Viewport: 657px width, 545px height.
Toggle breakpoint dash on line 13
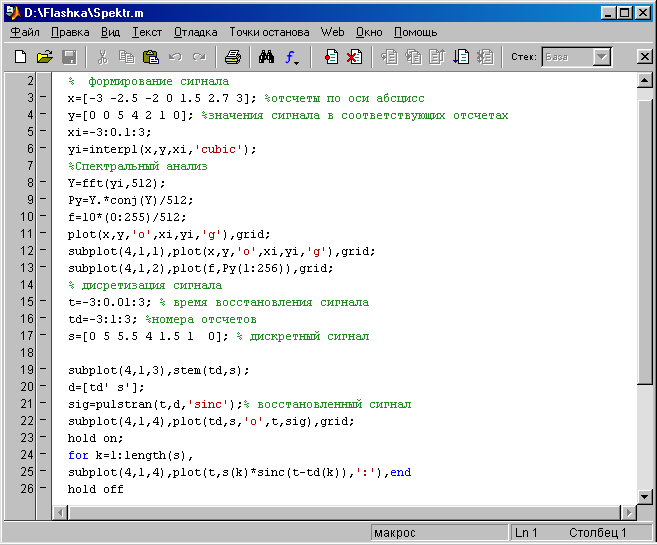[x=43, y=267]
